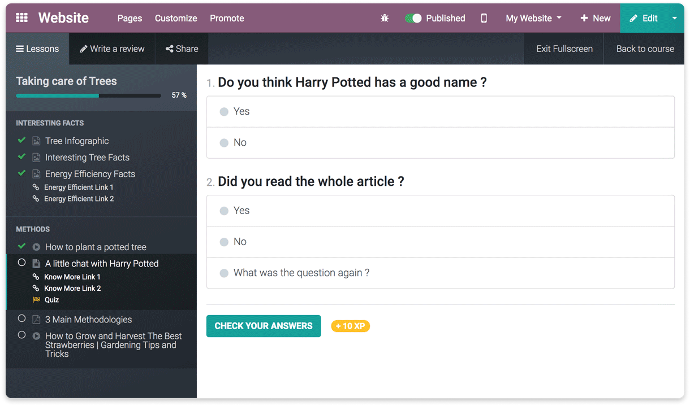Toggle the Published switch
Screen dimensions: 690x406
pyautogui.click(x=413, y=18)
